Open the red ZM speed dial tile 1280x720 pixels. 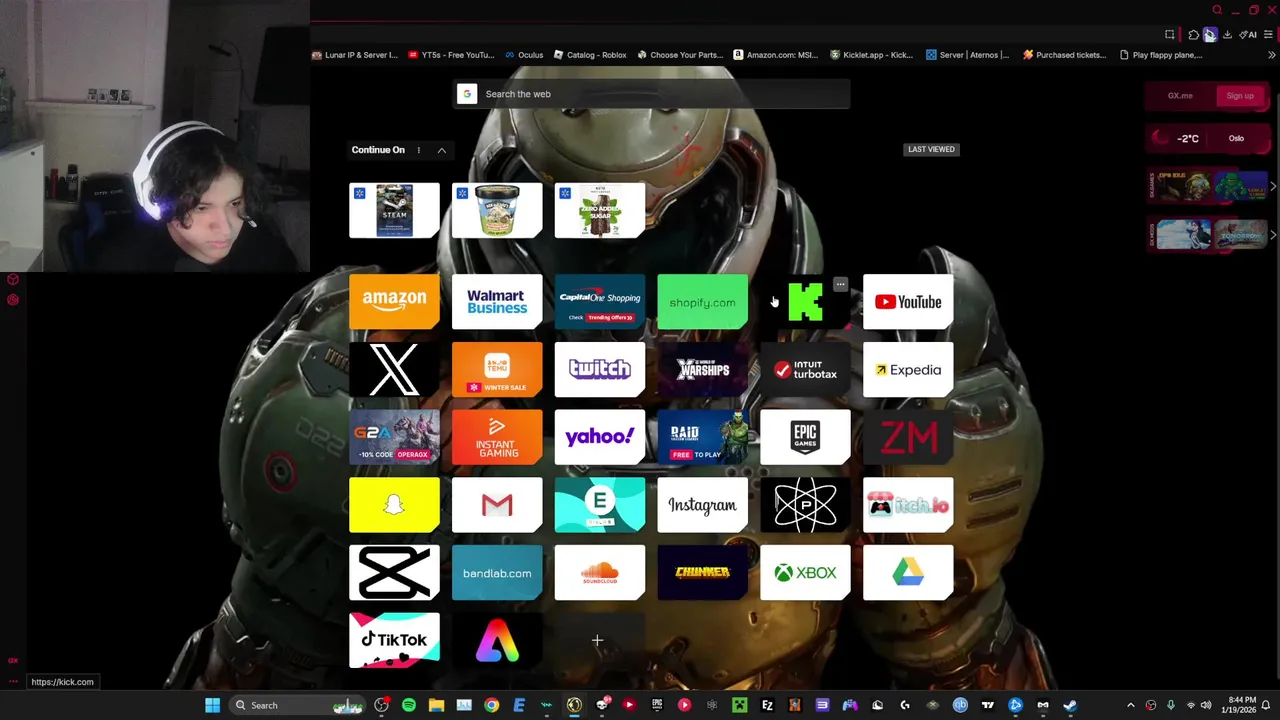pos(908,437)
